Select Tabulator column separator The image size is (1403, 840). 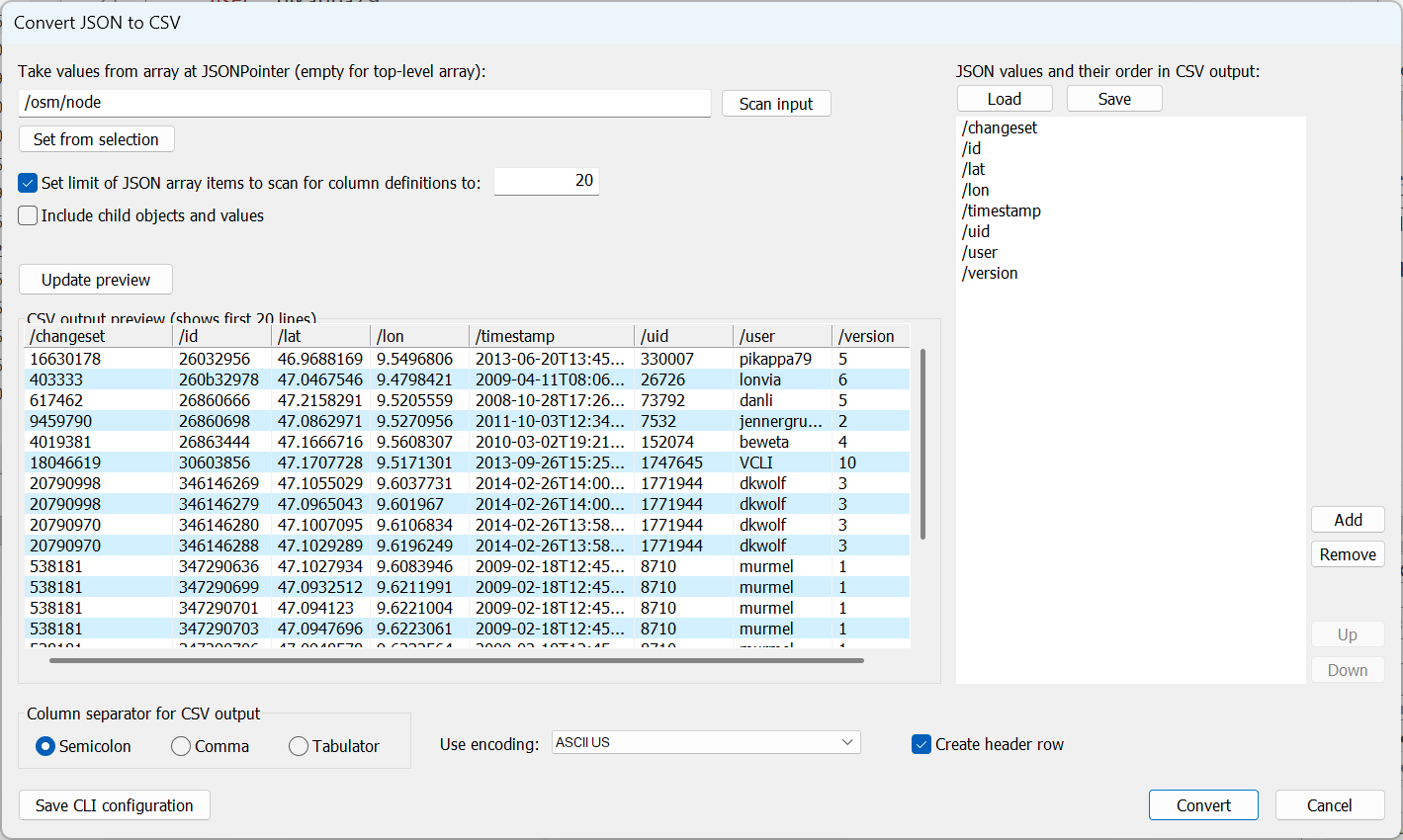pyautogui.click(x=299, y=746)
